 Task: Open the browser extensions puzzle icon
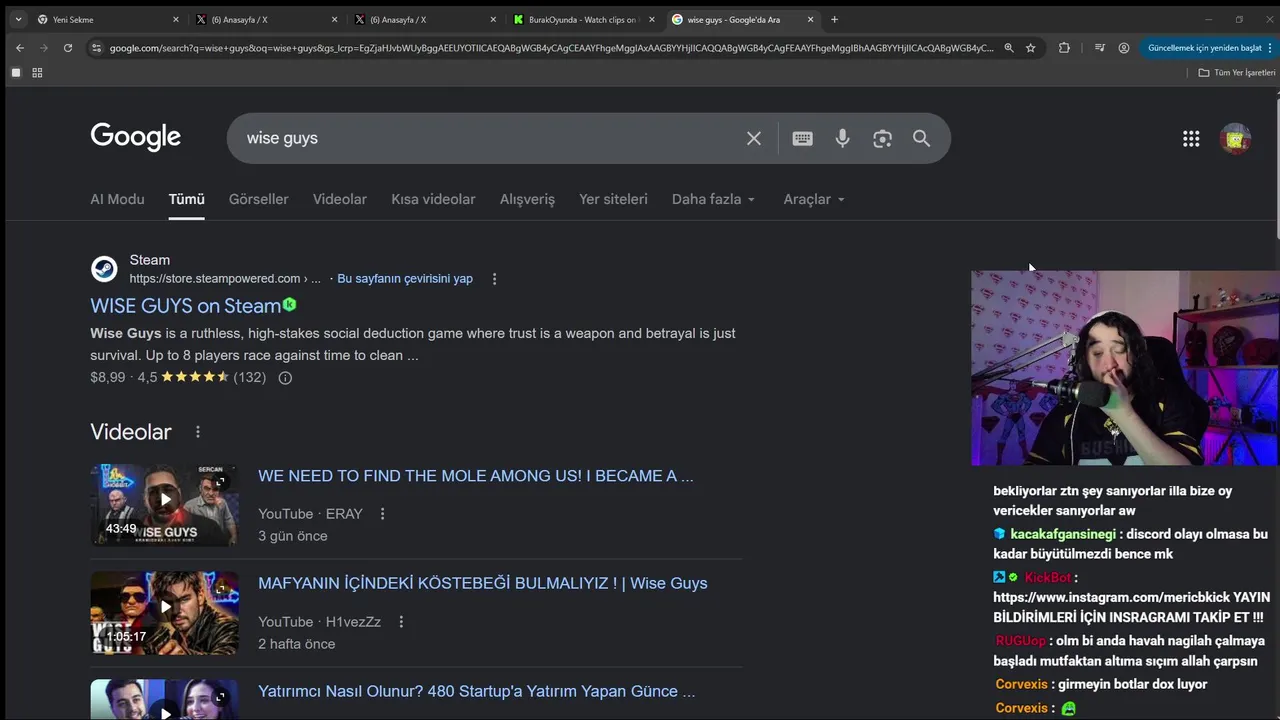pos(1064,47)
